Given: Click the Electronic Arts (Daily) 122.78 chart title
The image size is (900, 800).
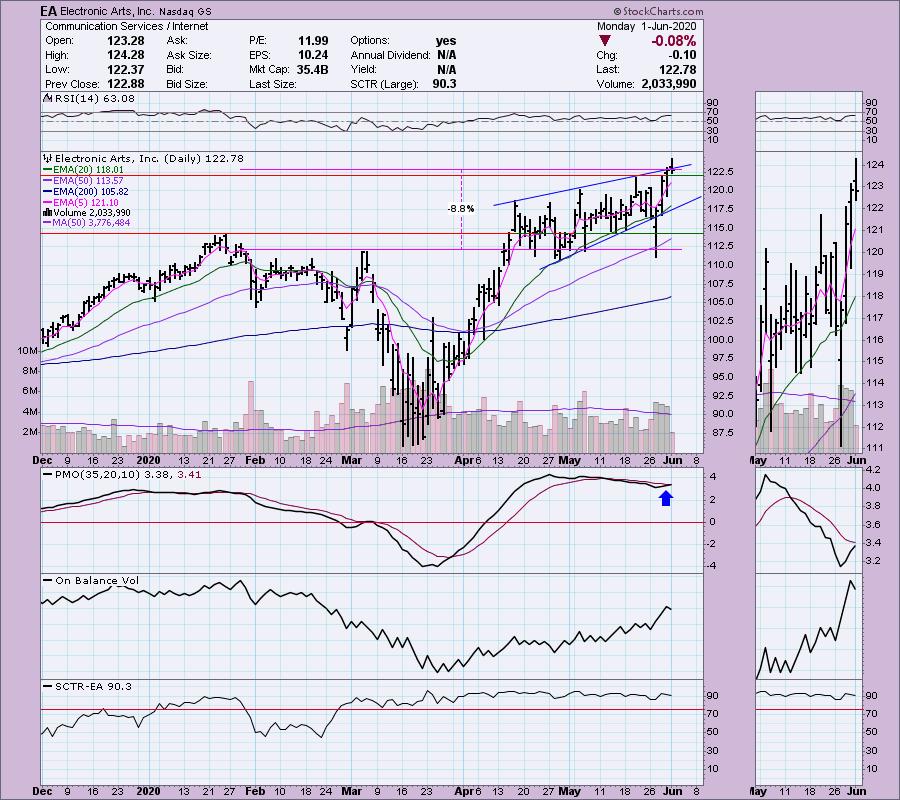Looking at the screenshot, I should tap(145, 158).
